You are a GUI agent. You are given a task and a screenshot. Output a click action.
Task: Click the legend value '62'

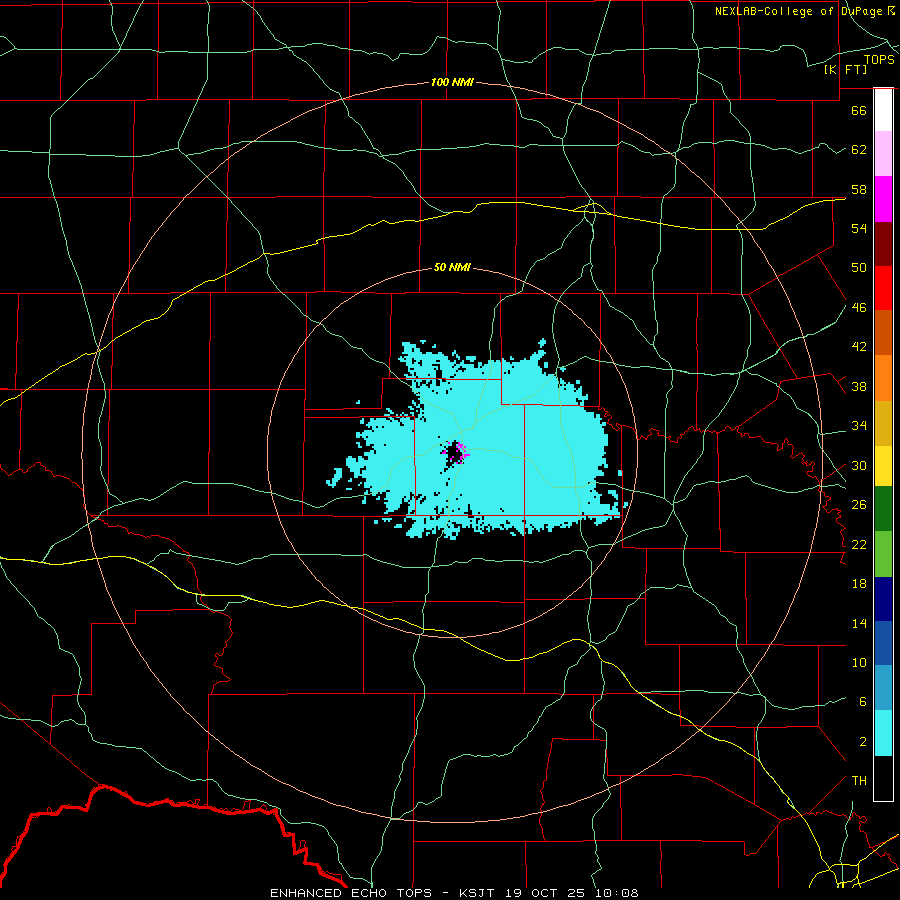[859, 150]
